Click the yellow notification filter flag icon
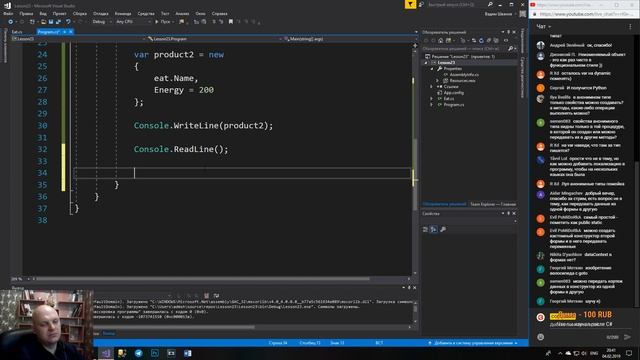The width and height of the screenshot is (640, 360). tap(410, 4)
